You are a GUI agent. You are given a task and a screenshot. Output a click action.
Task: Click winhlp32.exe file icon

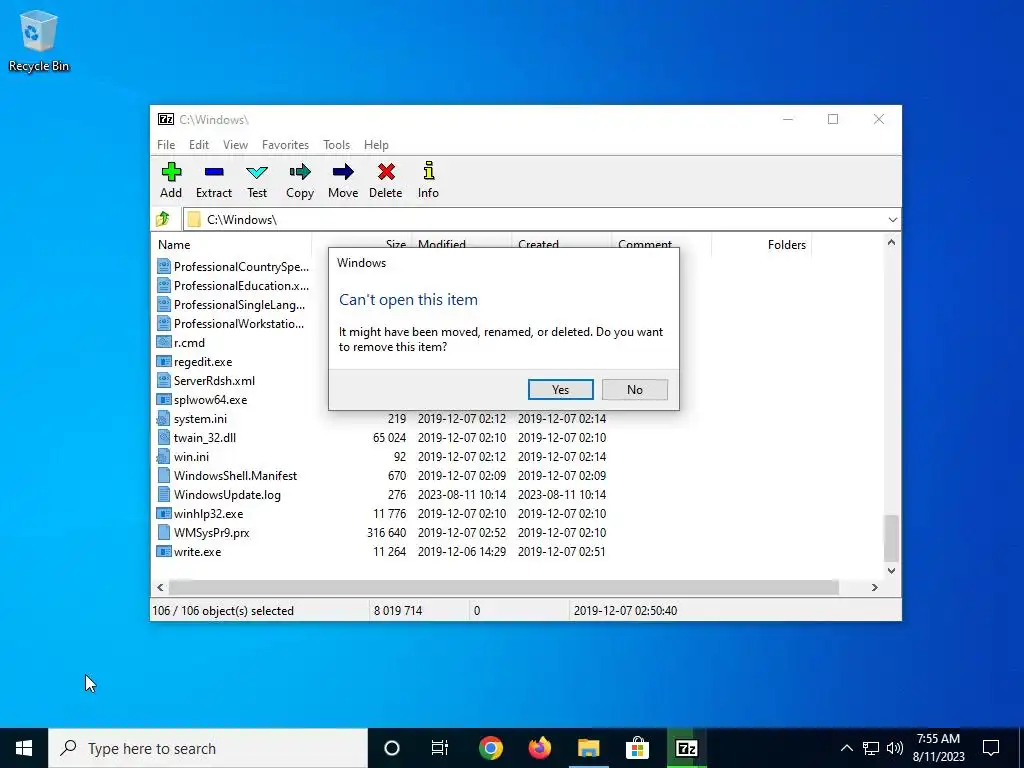163,514
